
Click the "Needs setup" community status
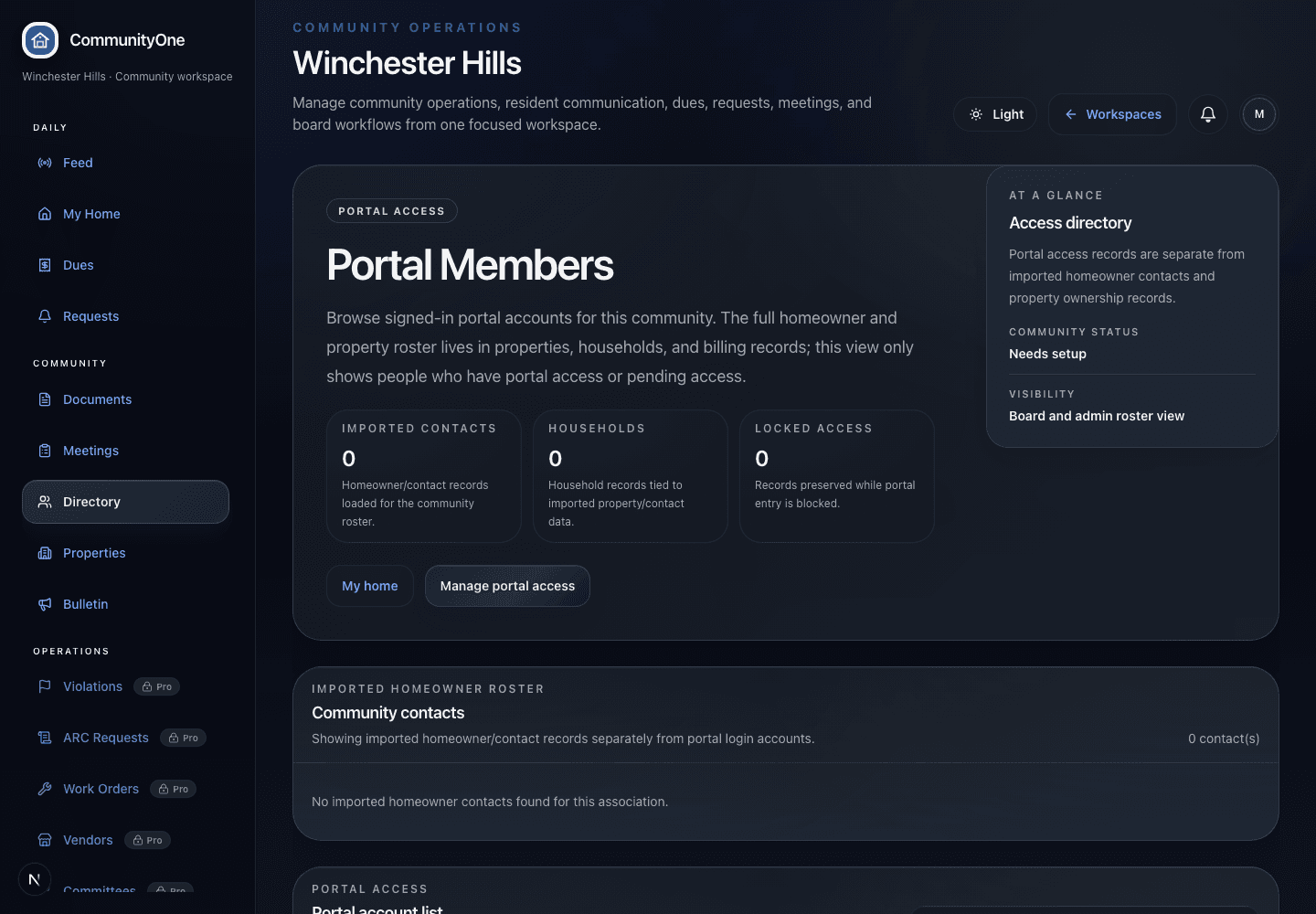1047,354
